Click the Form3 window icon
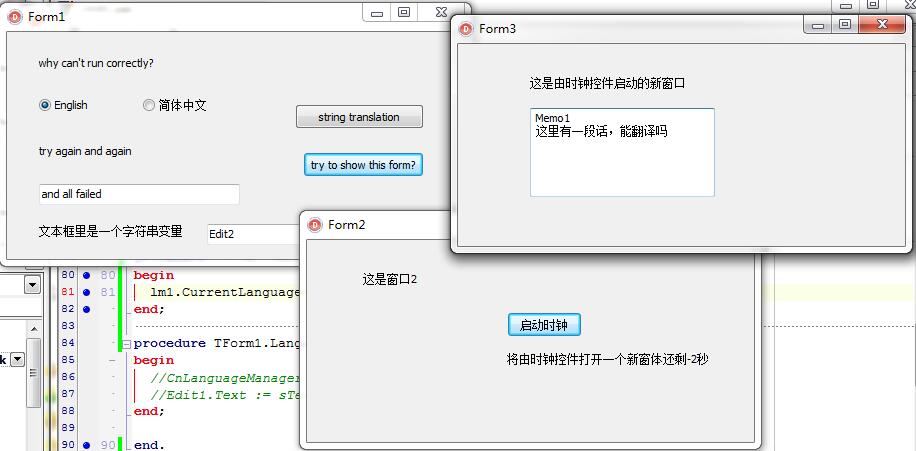The image size is (916, 451). (465, 29)
